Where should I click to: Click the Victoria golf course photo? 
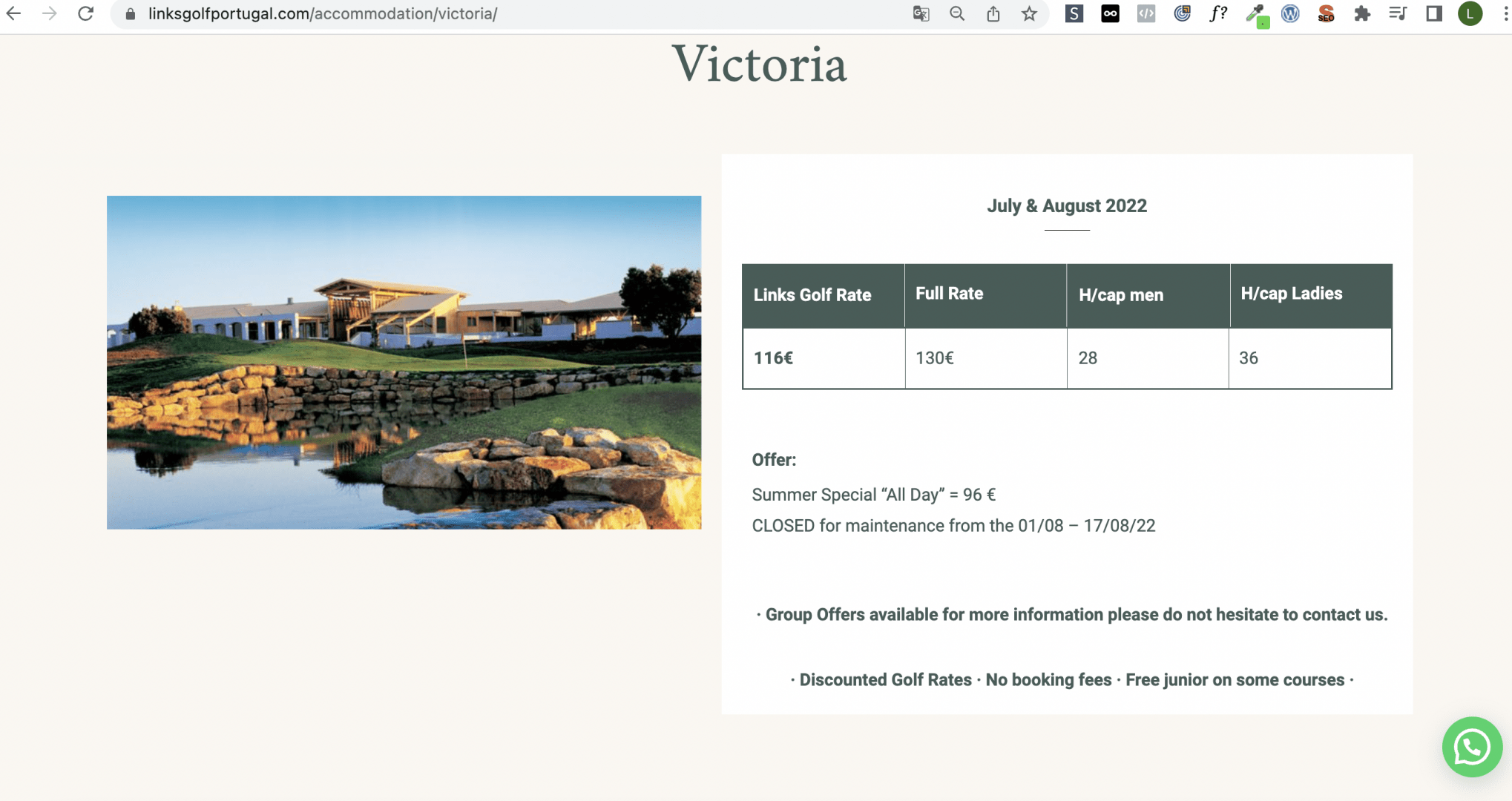404,362
